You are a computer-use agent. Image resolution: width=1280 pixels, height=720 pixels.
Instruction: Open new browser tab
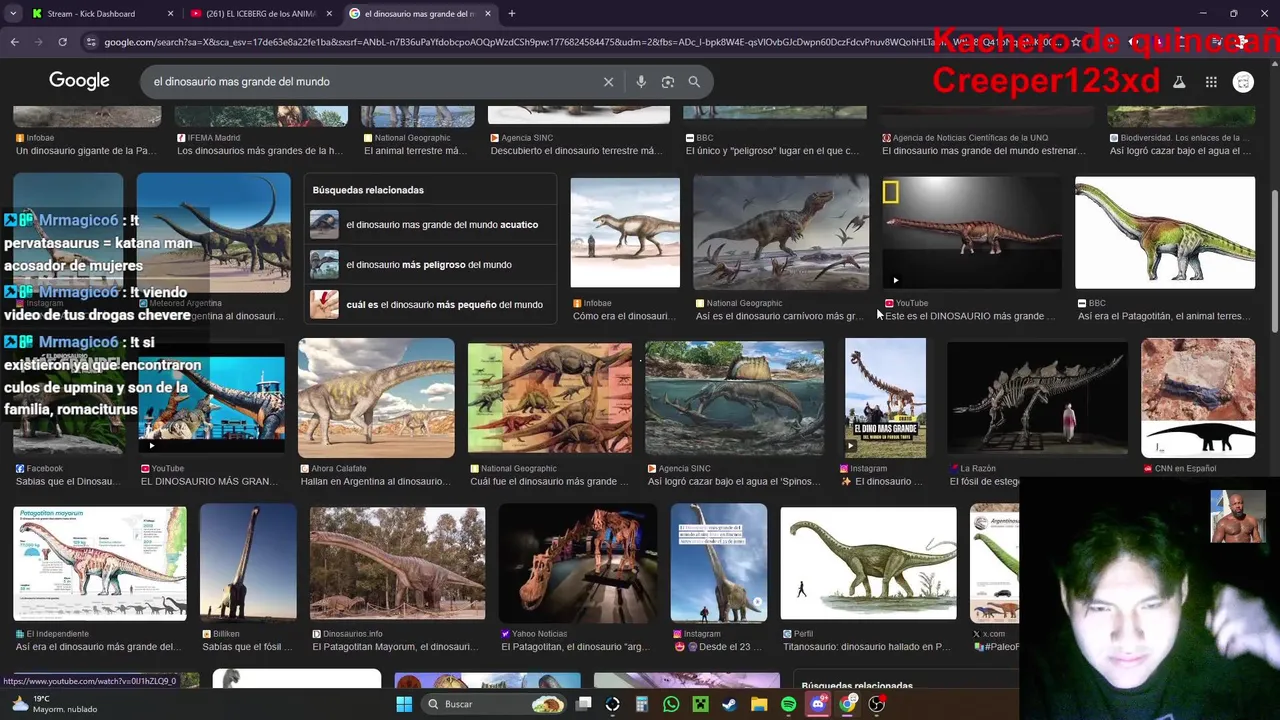click(x=511, y=14)
